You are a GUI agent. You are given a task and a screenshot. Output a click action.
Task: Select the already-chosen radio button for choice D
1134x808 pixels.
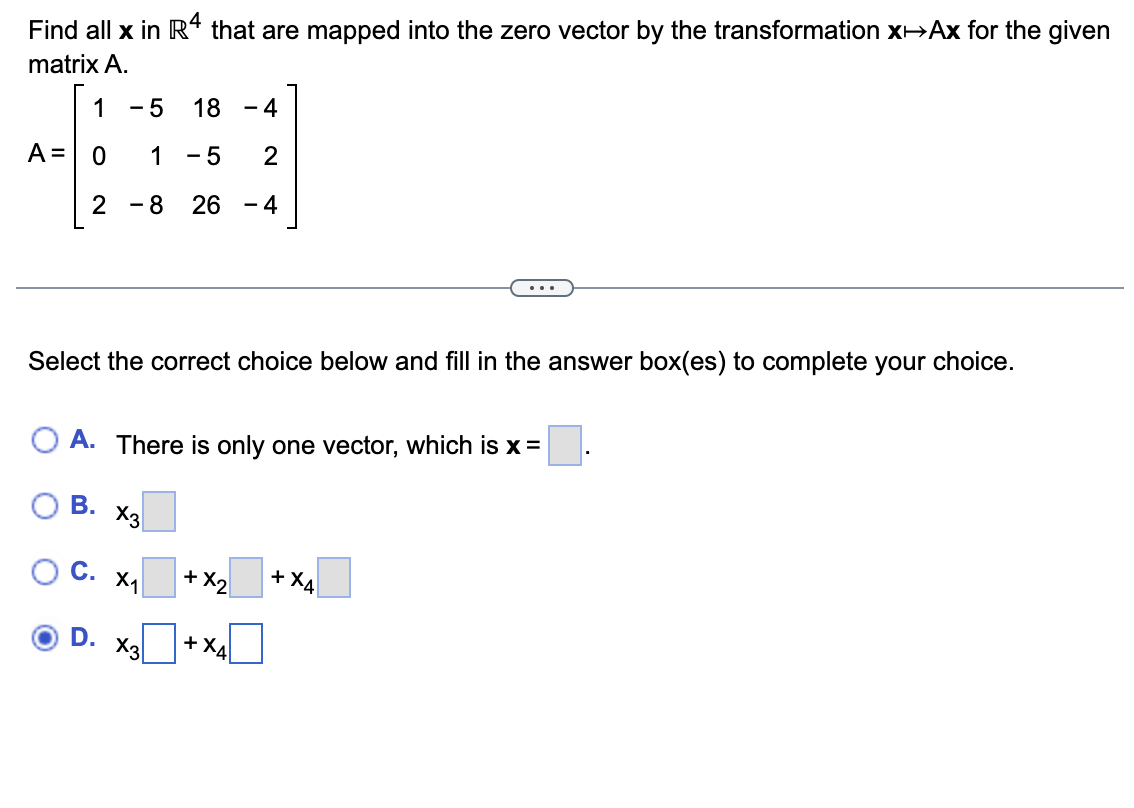tap(44, 640)
